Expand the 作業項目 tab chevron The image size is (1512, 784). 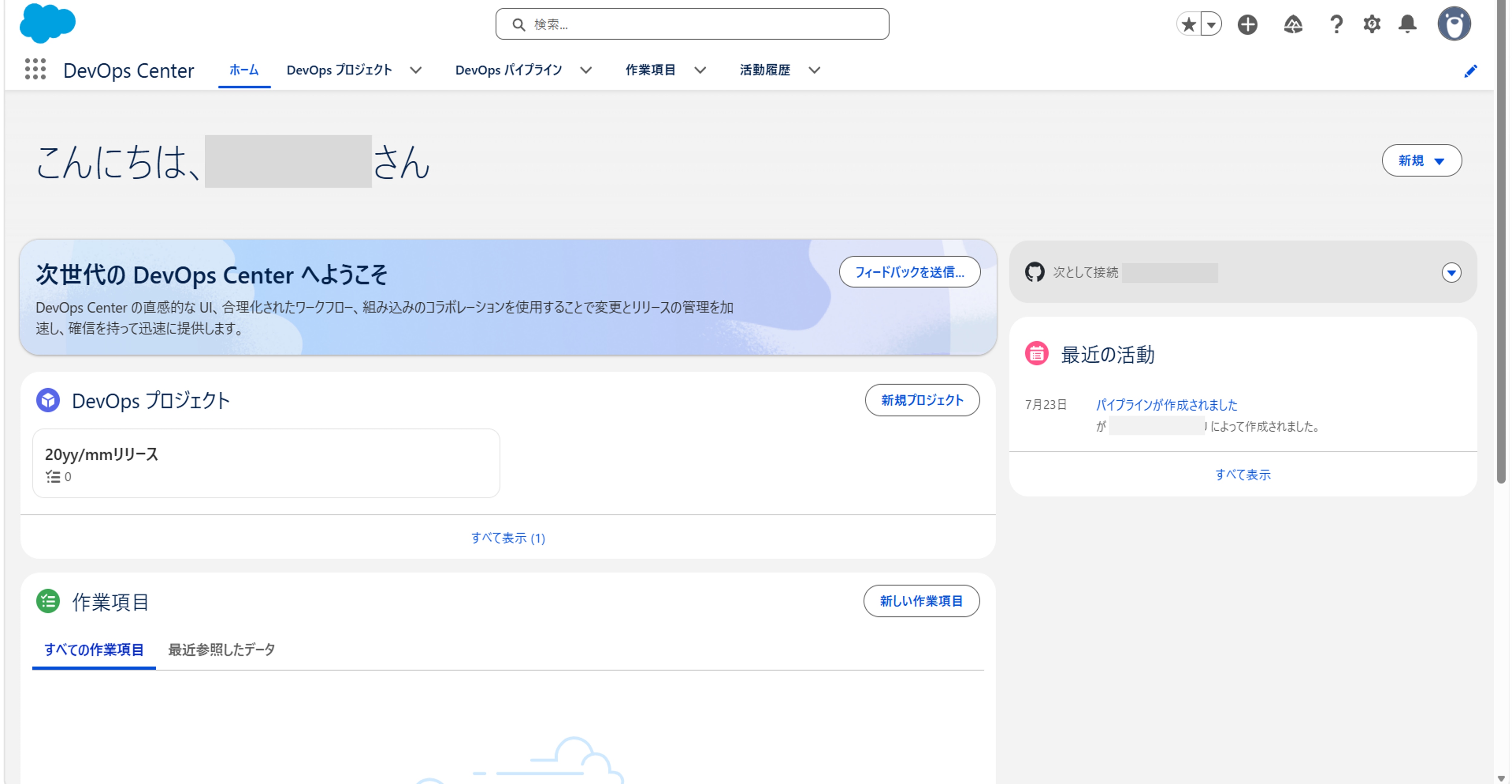pos(700,70)
